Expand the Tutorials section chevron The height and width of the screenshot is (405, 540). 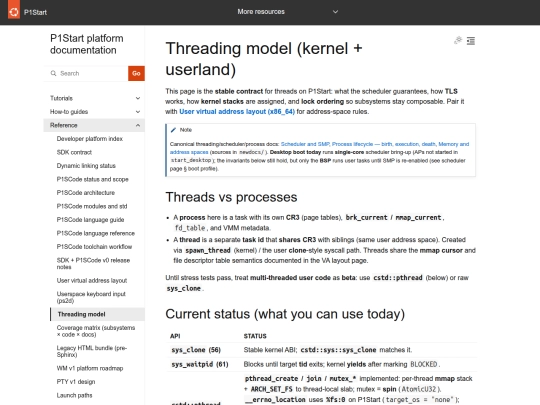[138, 98]
